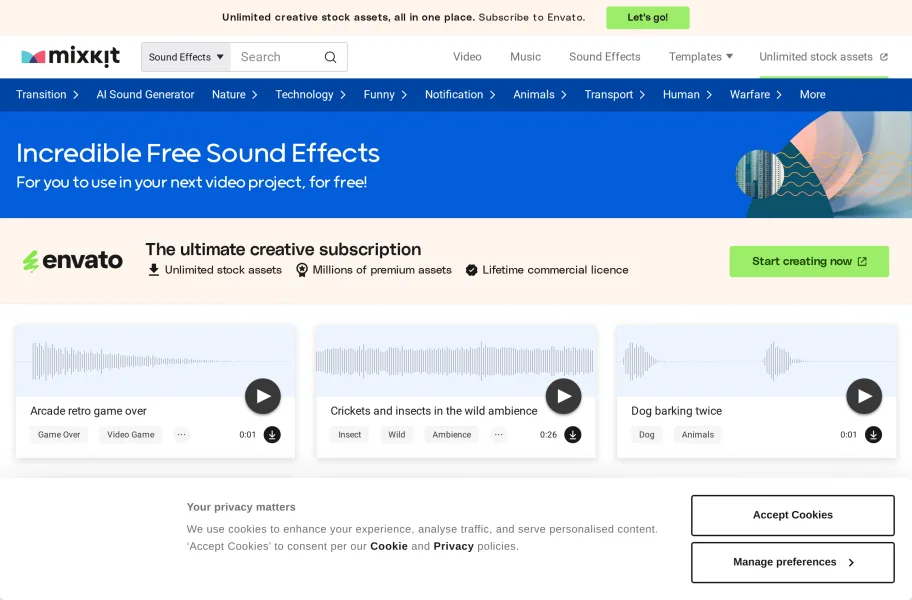Image resolution: width=912 pixels, height=600 pixels.
Task: Open the Dog barking twice title
Action: pyautogui.click(x=676, y=410)
